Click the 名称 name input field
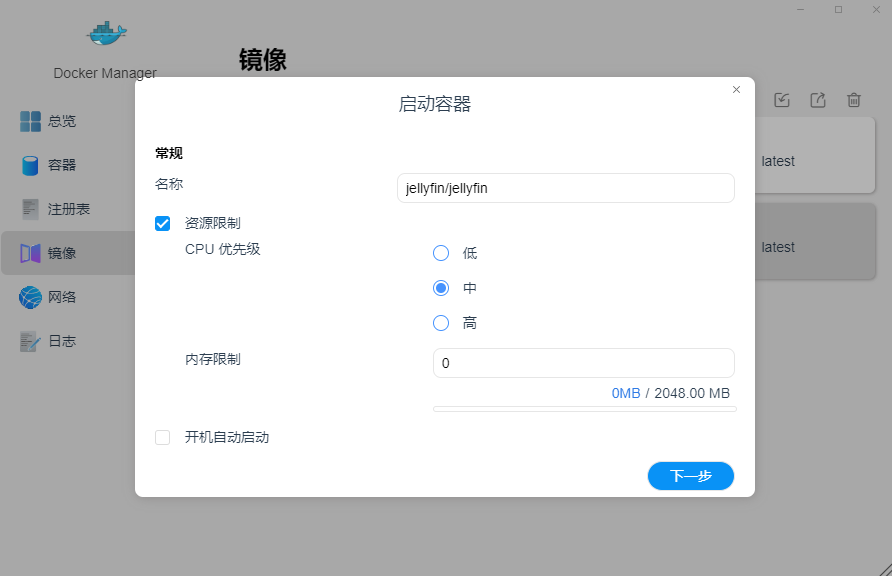 click(565, 188)
